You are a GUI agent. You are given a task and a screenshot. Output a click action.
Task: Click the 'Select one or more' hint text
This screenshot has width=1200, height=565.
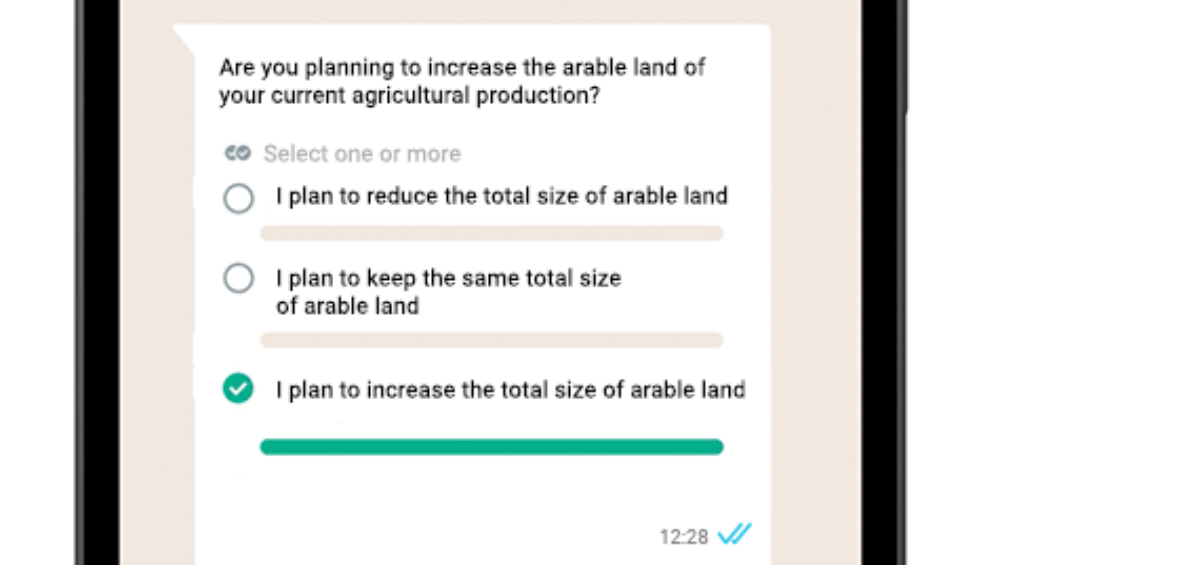362,154
